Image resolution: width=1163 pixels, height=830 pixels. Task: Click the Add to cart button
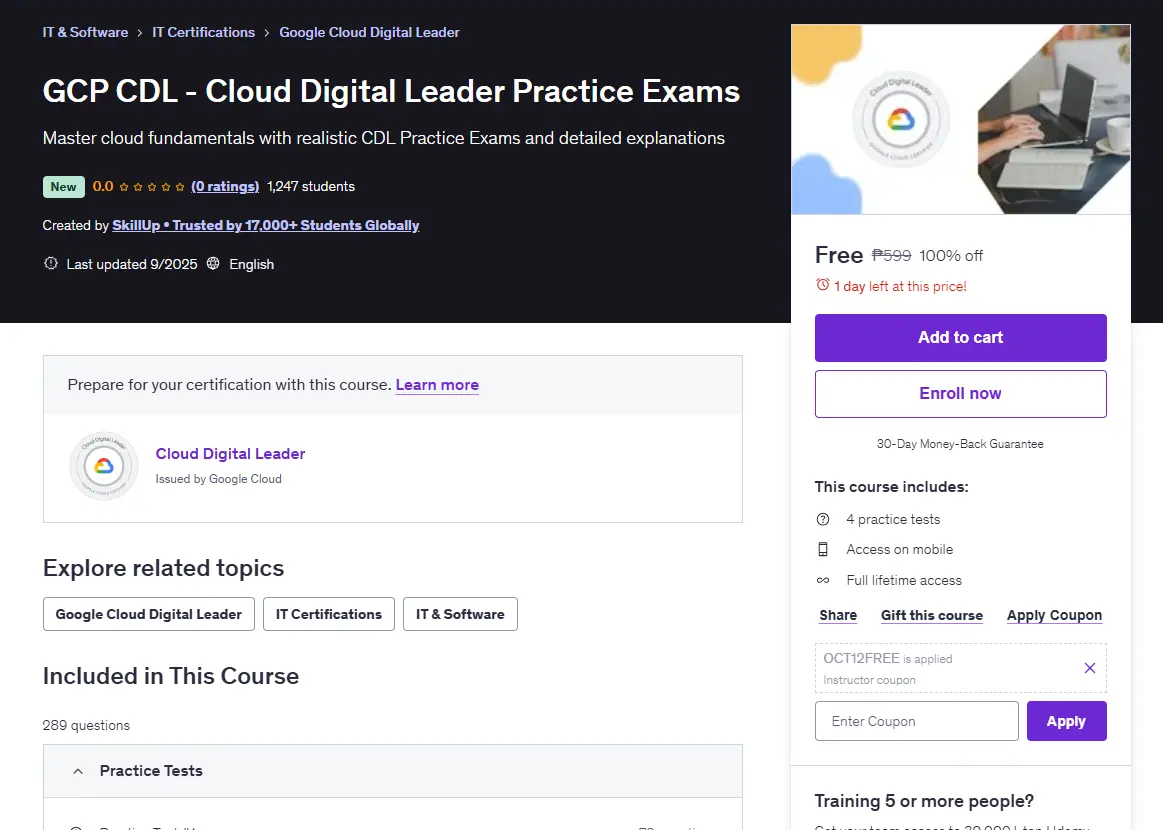[x=961, y=337]
